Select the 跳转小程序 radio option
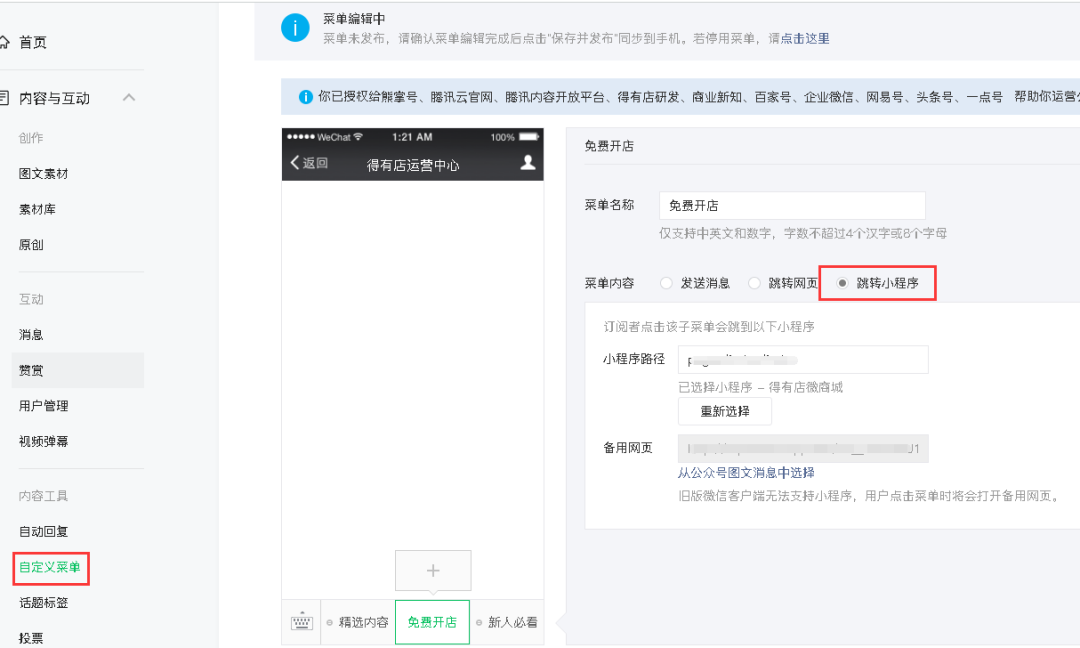The image size is (1080, 648). [x=844, y=282]
